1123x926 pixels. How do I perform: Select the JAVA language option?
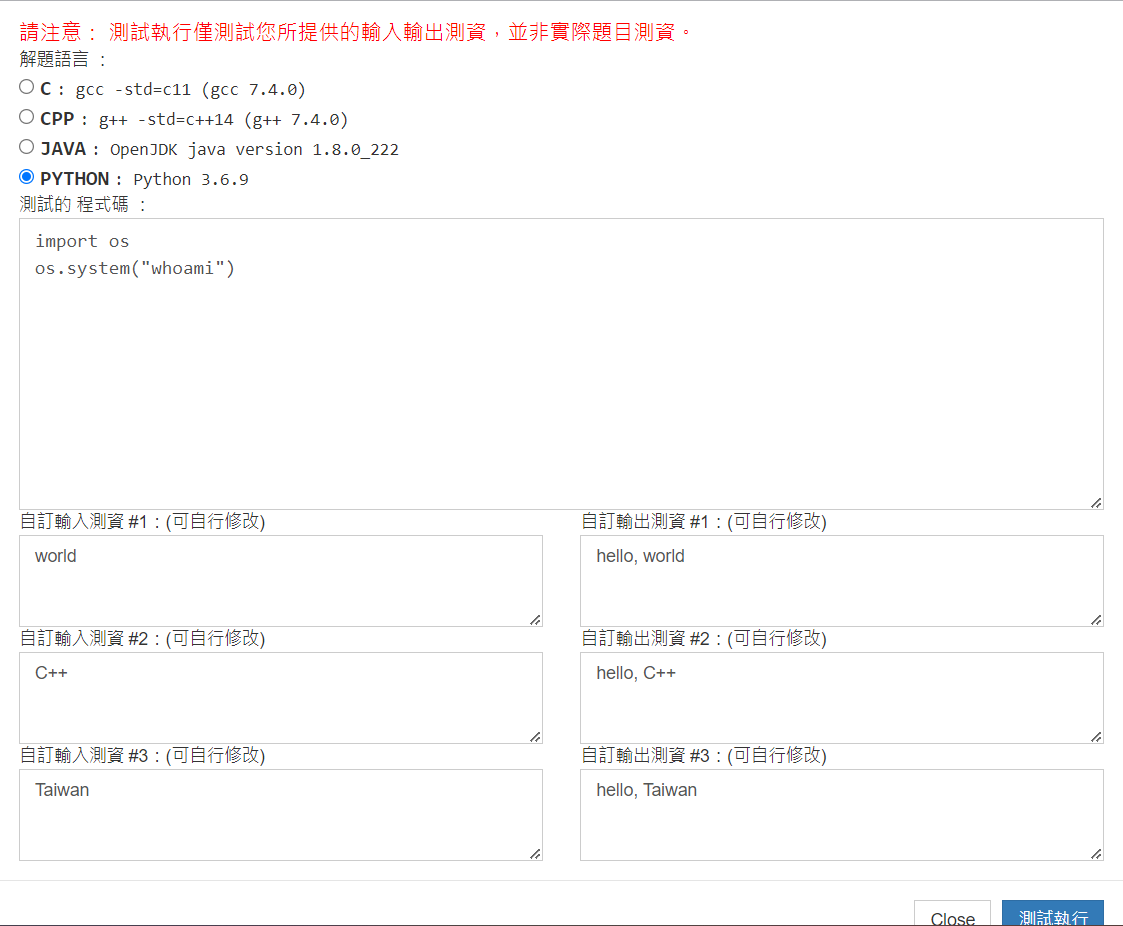click(26, 146)
